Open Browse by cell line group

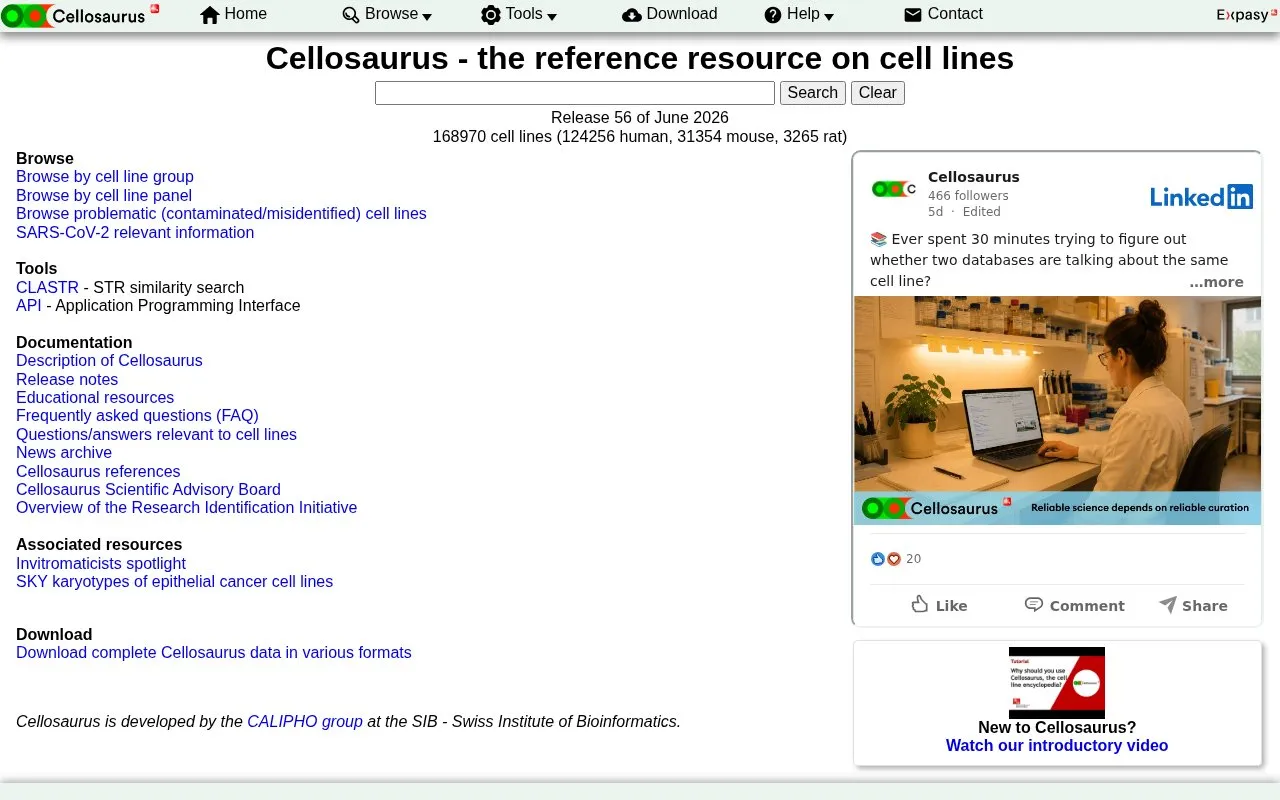[105, 177]
